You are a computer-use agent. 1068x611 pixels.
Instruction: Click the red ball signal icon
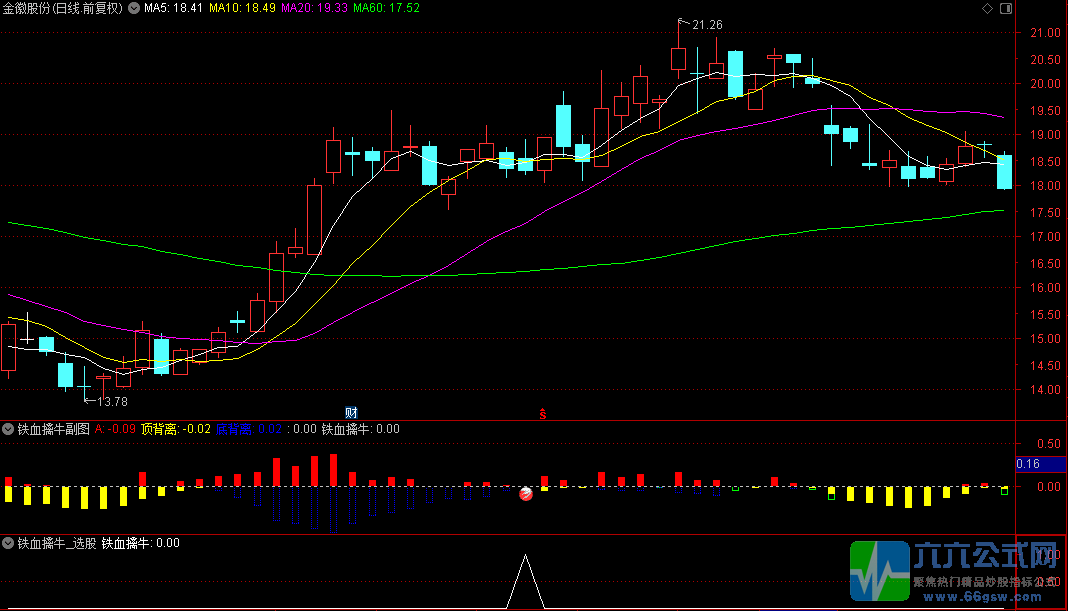[x=526, y=494]
